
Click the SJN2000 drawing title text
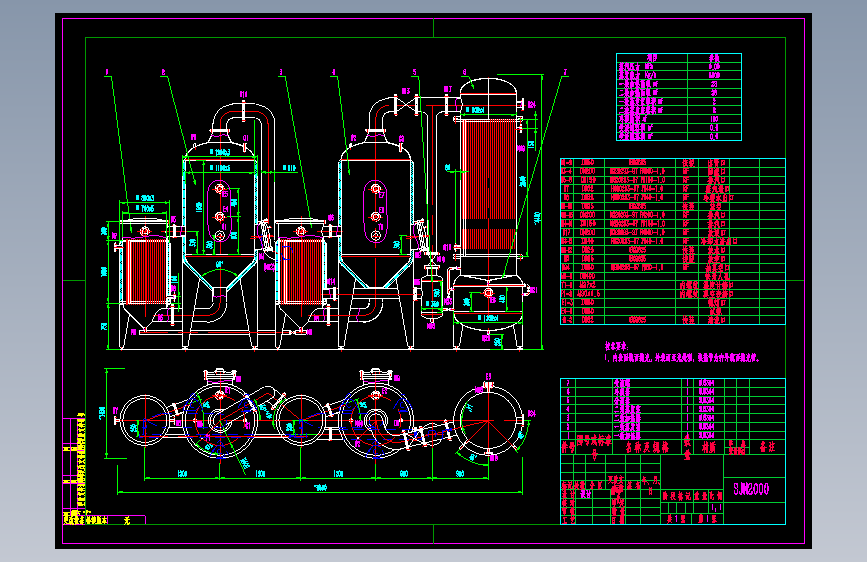[751, 489]
